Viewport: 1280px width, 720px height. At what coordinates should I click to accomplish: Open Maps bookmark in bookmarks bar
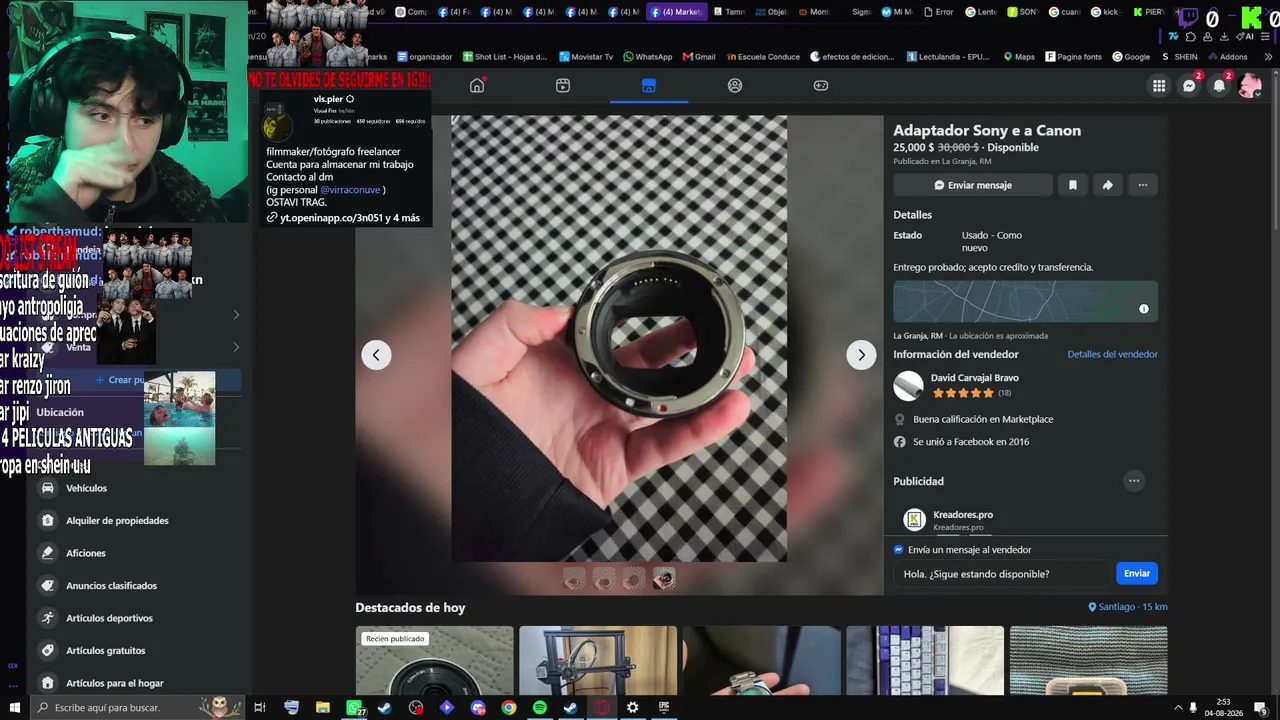(1019, 57)
